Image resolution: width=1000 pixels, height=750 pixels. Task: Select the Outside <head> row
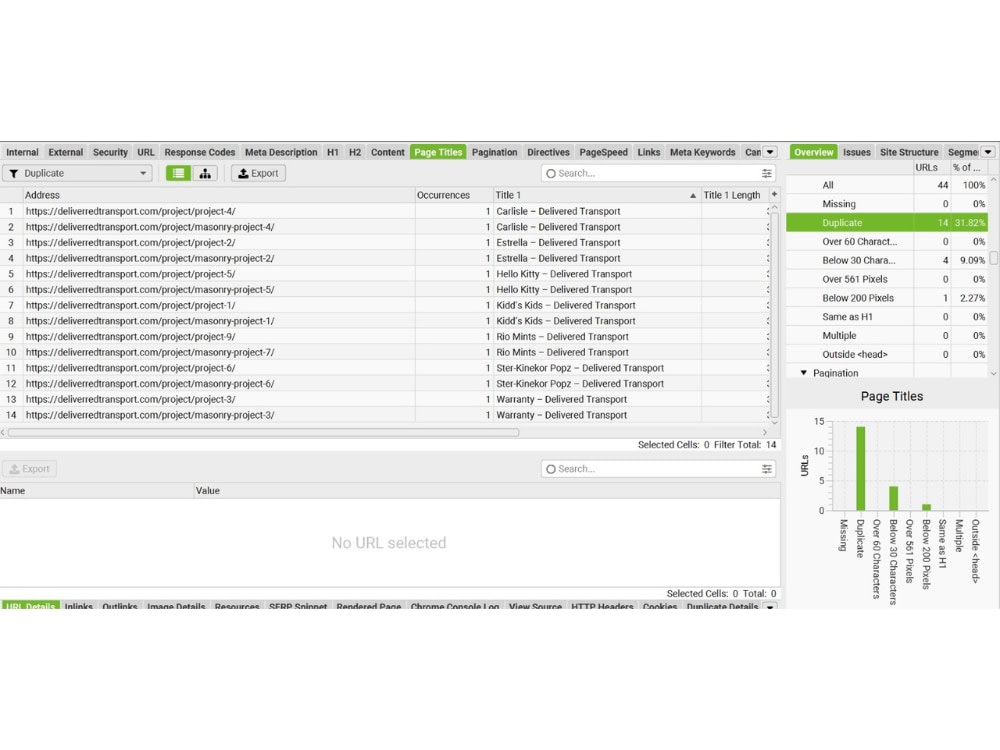tap(887, 355)
